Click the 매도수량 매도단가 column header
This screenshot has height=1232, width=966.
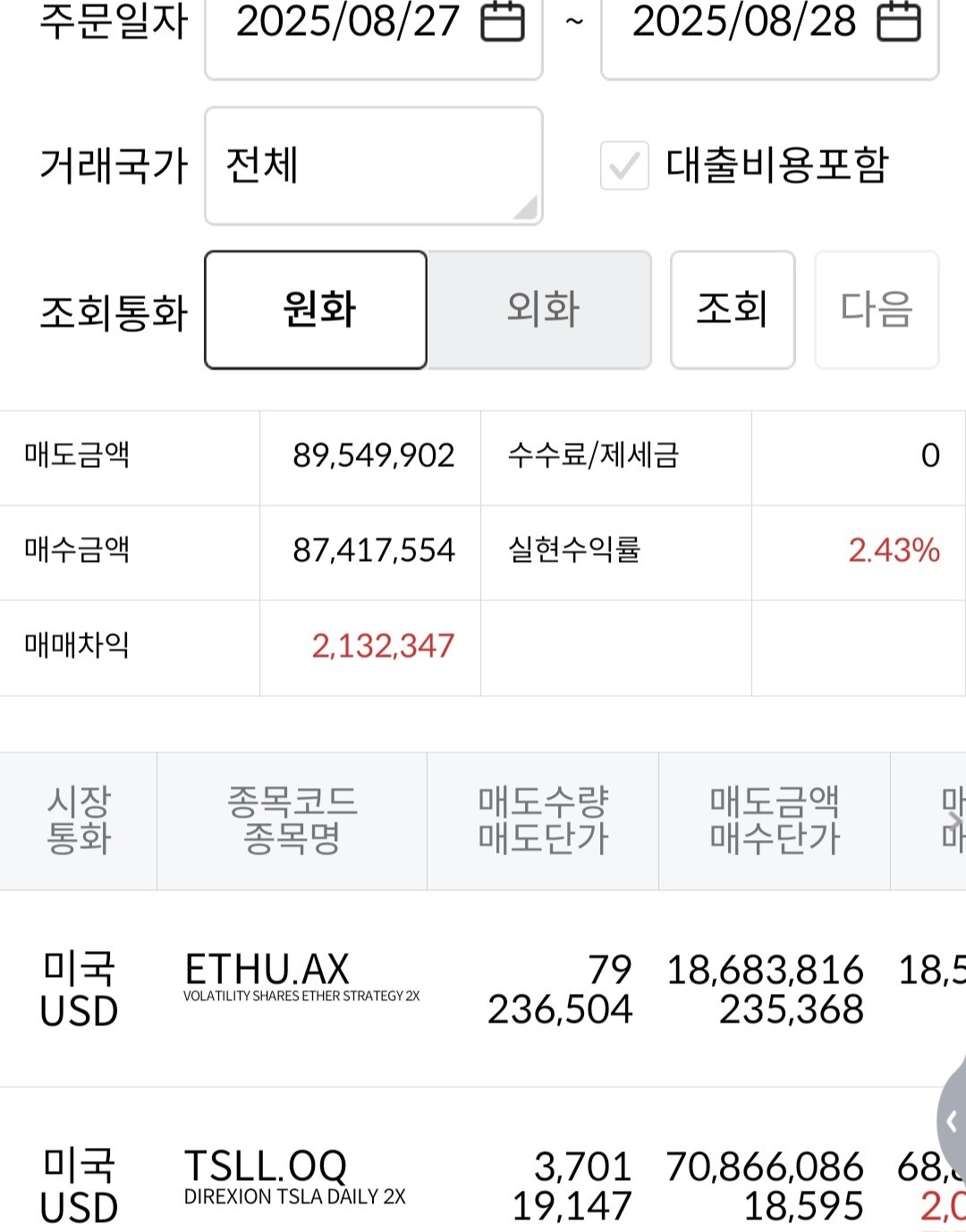tap(543, 820)
